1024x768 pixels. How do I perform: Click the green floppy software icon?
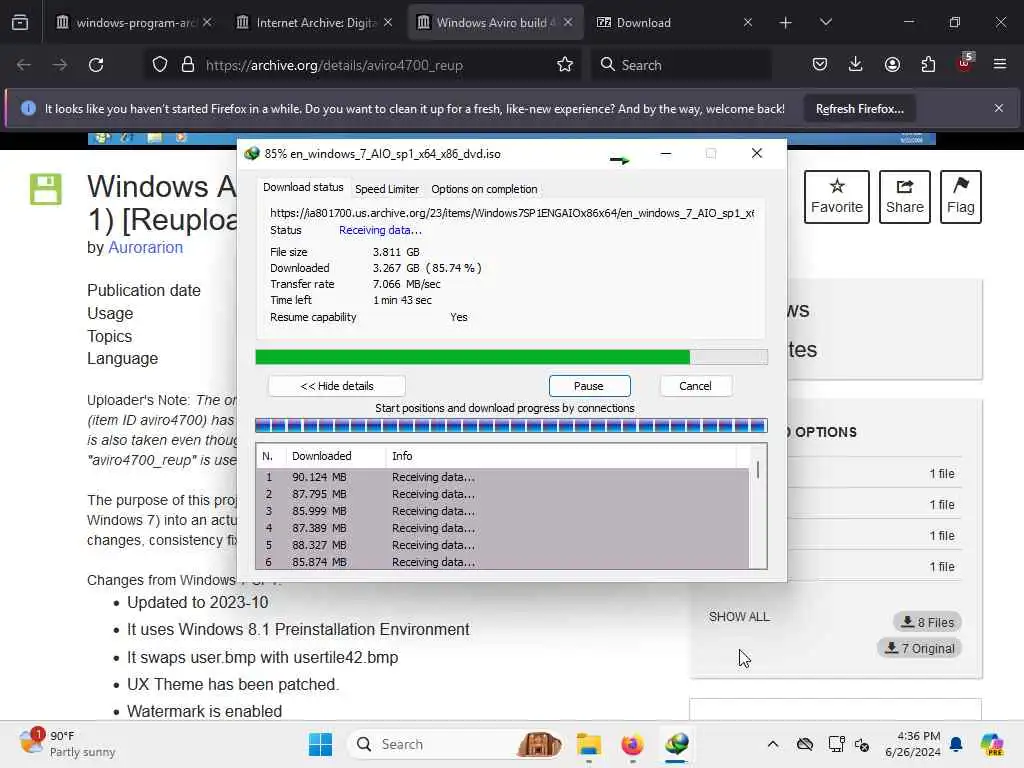click(x=46, y=189)
